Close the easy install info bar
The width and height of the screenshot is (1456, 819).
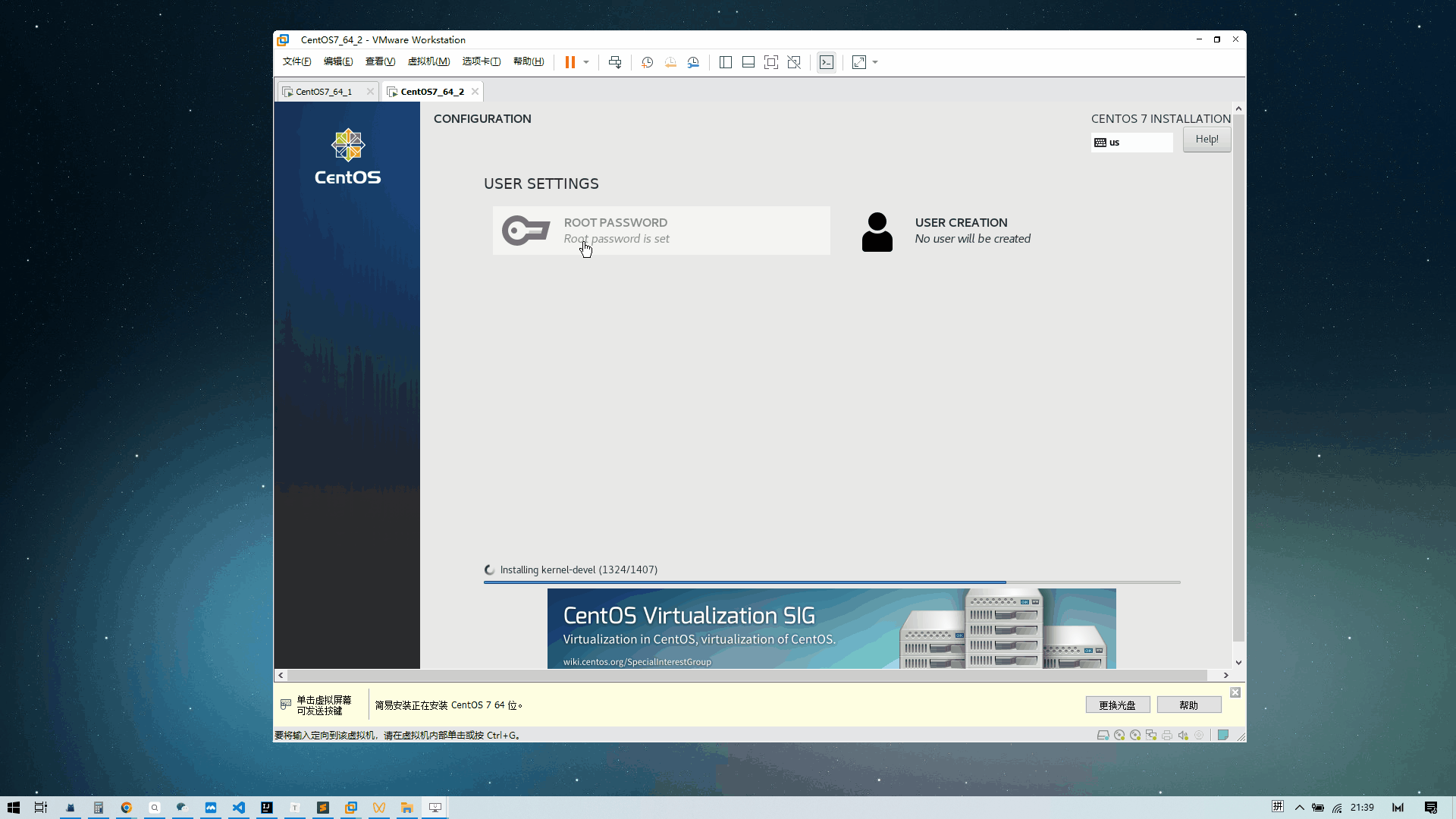coord(1235,692)
